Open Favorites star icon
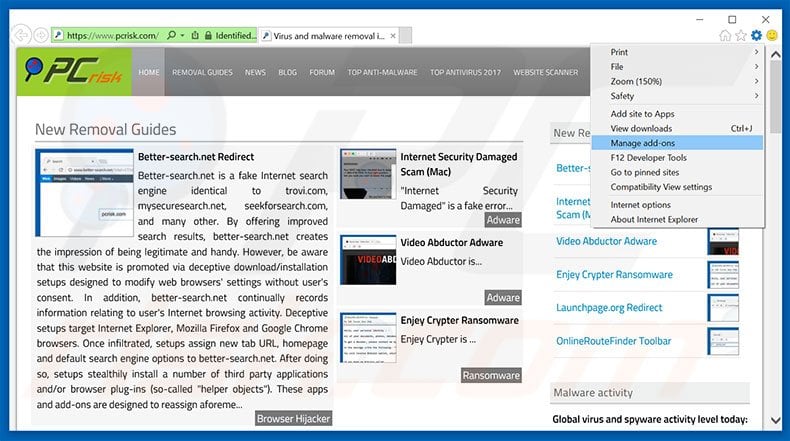Screen dimensions: 790x441 pos(741,35)
